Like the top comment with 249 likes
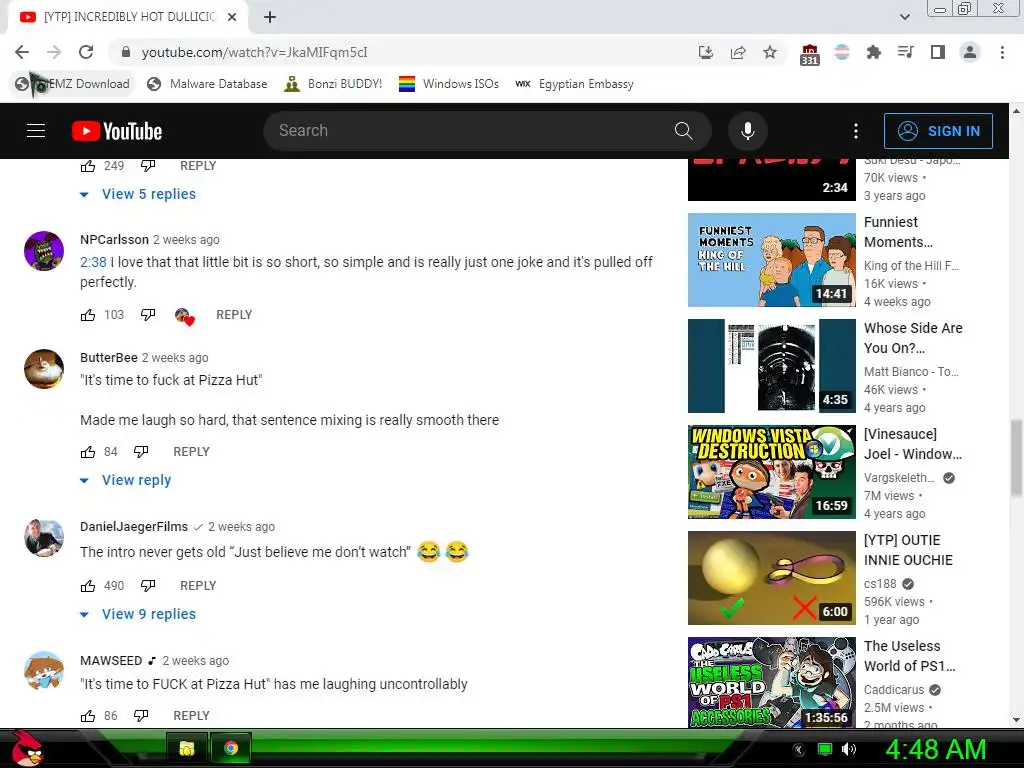Image resolution: width=1024 pixels, height=768 pixels. 88,166
